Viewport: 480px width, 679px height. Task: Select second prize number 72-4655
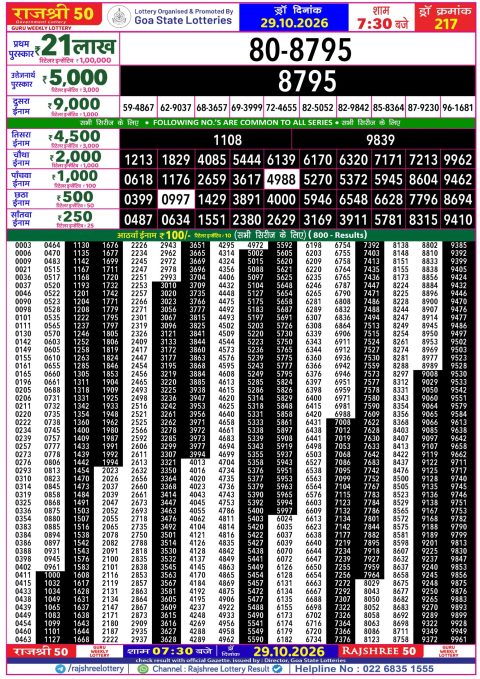pos(281,107)
